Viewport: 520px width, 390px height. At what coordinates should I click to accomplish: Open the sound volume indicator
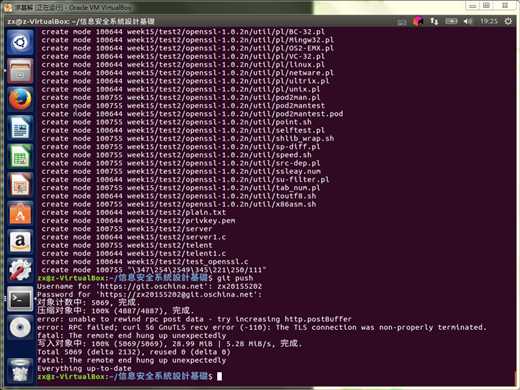[x=468, y=21]
